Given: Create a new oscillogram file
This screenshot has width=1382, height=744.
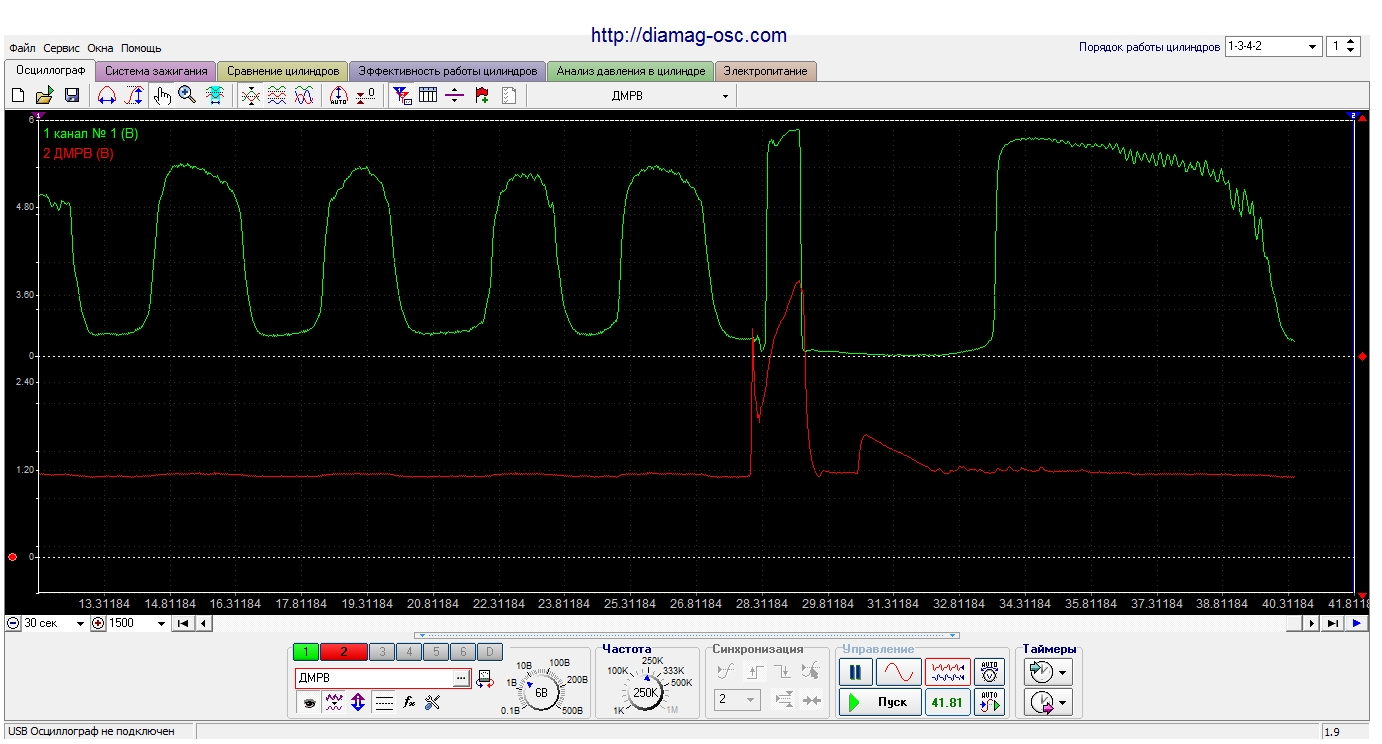Looking at the screenshot, I should point(18,95).
